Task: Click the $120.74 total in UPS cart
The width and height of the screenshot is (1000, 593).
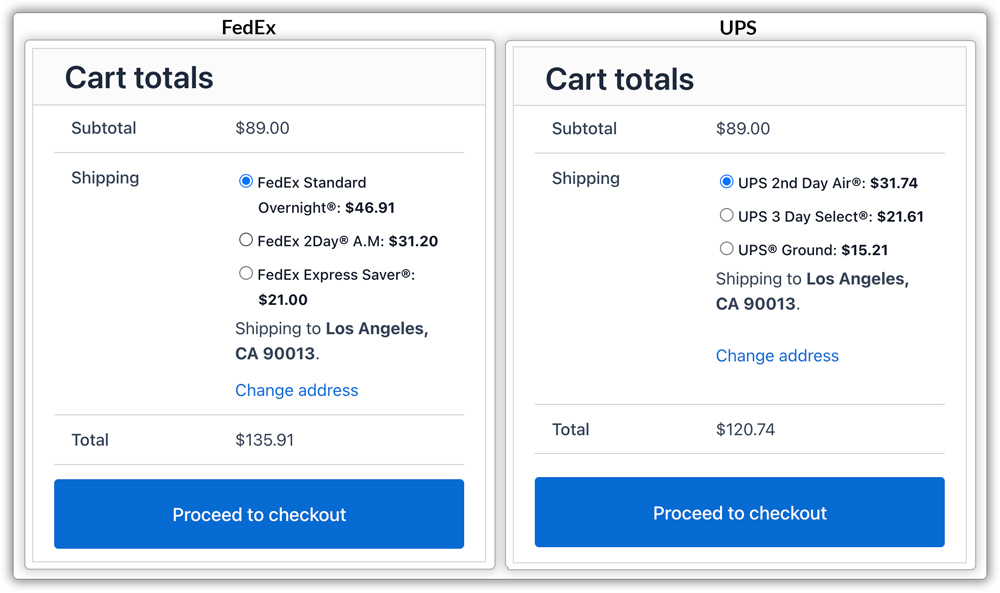Action: click(x=744, y=429)
